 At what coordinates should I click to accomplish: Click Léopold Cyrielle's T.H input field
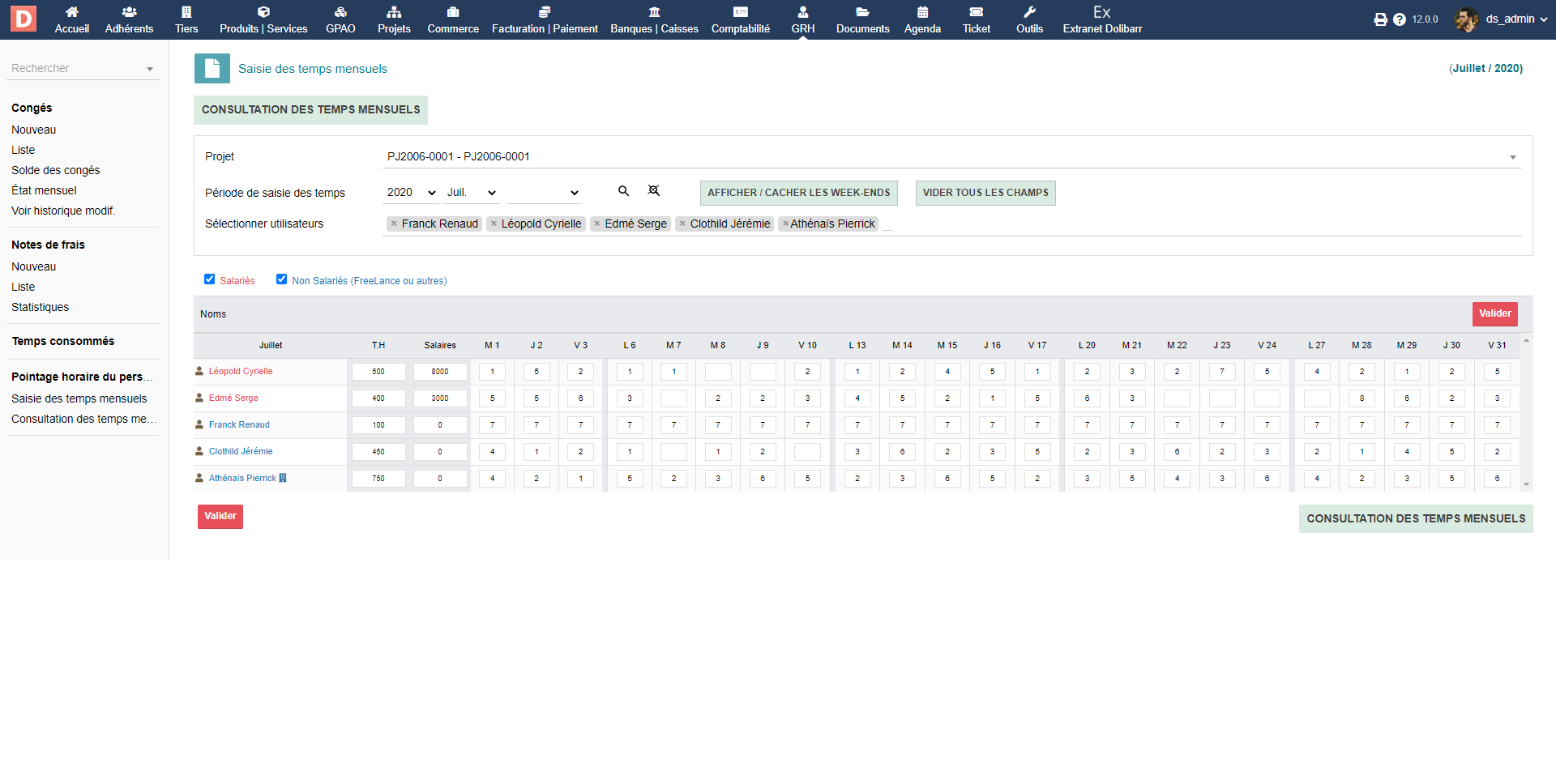[378, 372]
